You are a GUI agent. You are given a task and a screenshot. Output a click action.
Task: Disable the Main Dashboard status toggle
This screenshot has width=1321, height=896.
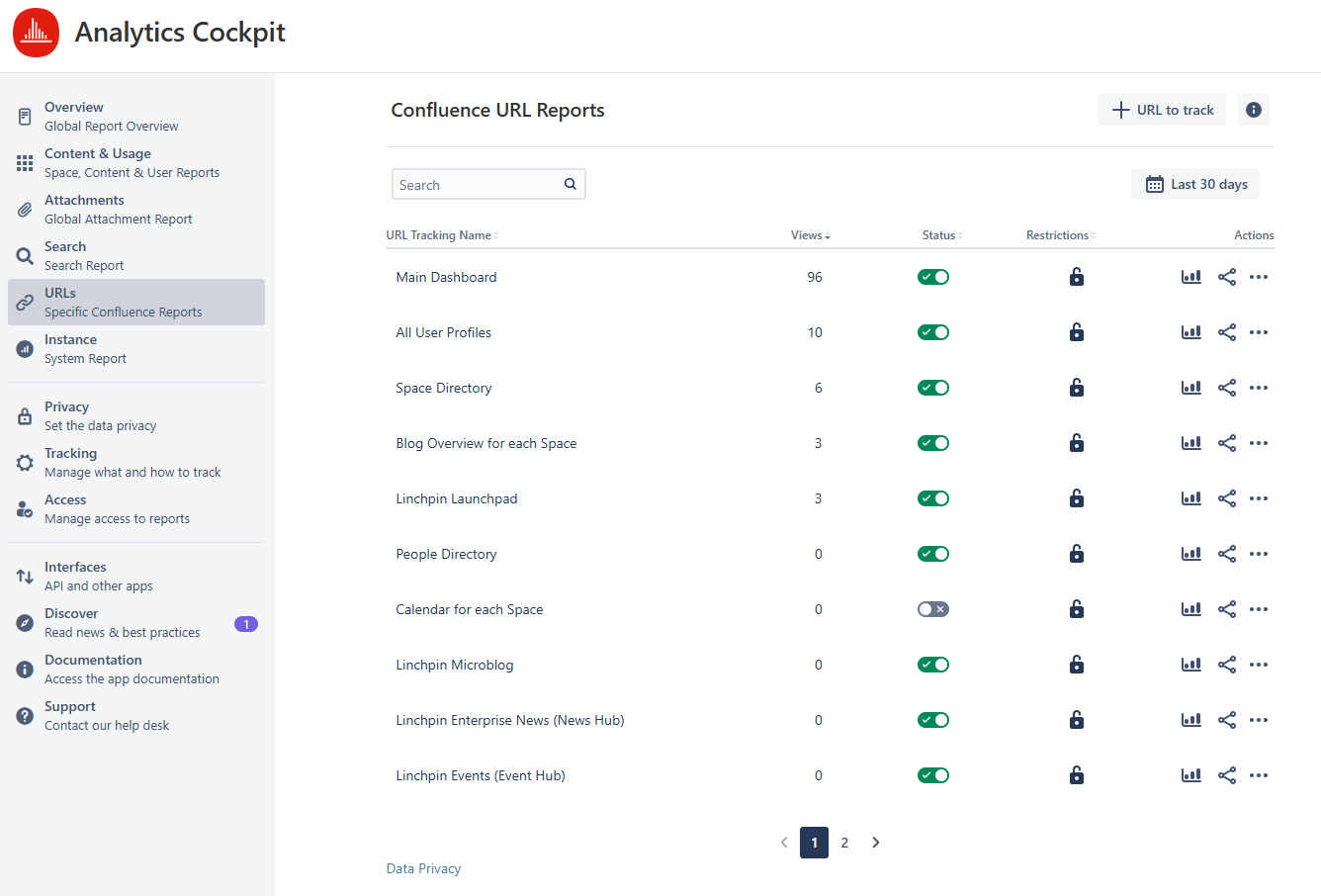(932, 277)
